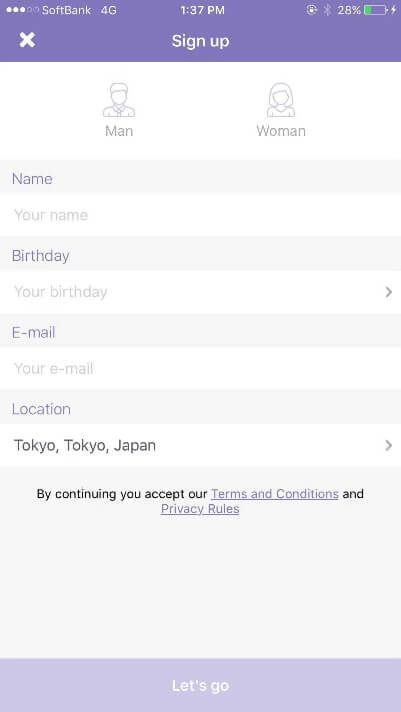This screenshot has width=401, height=712.
Task: Tap the battery icon in status bar
Action: 376,10
